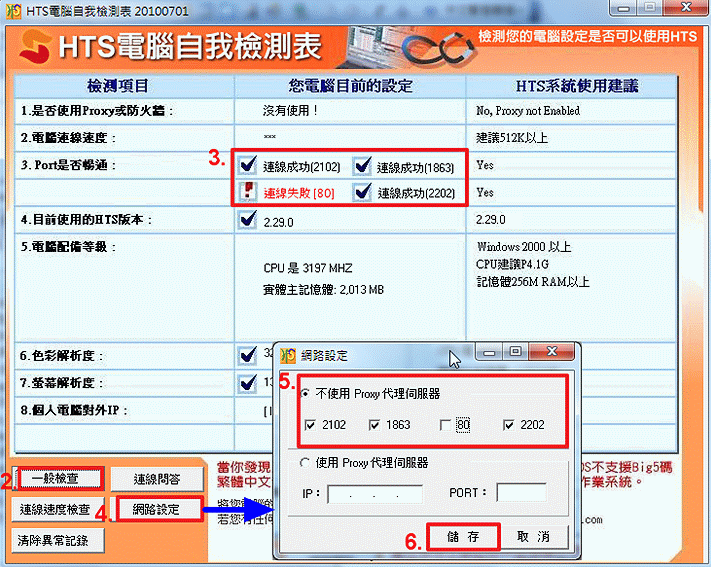The height and width of the screenshot is (567, 711).
Task: Toggle the 2202 port checkbox
Action: [x=509, y=425]
